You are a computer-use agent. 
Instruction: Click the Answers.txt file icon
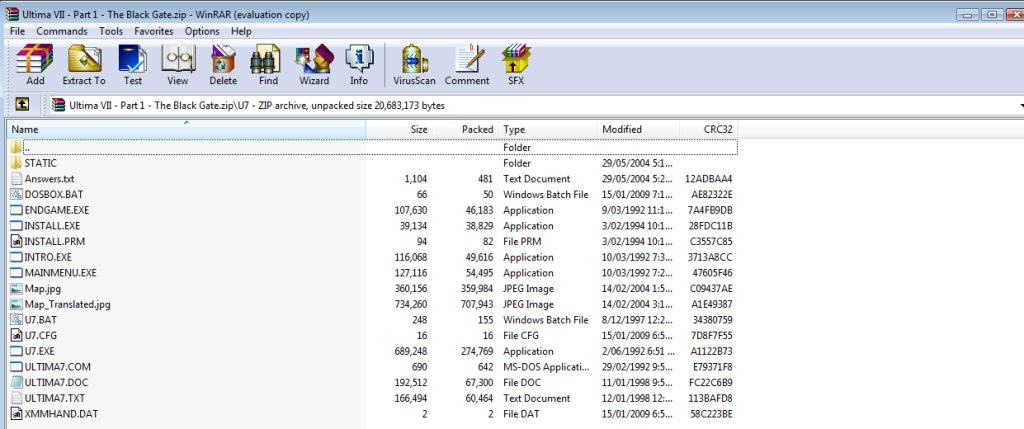pos(17,179)
